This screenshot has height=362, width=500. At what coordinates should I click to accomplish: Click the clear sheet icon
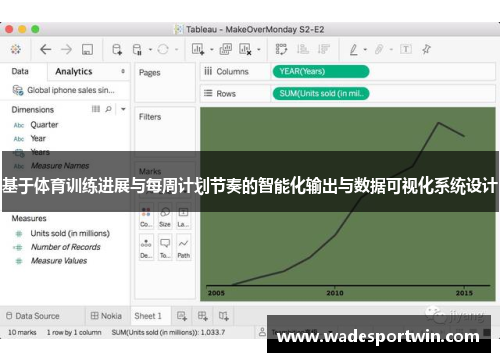[x=245, y=49]
